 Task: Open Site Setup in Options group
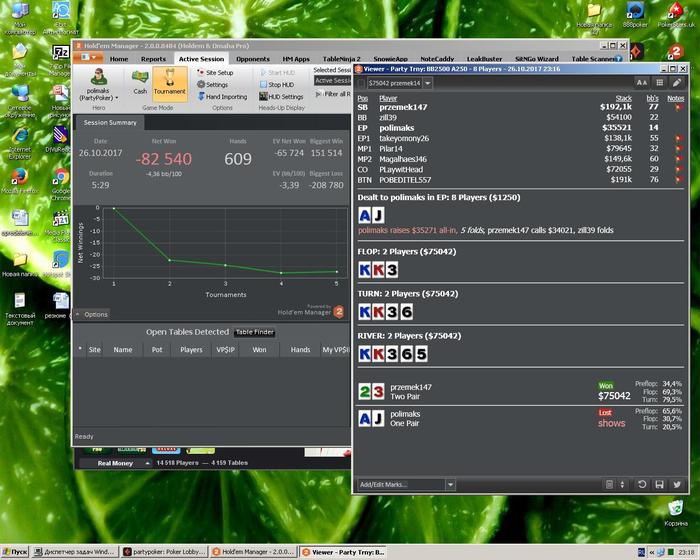215,72
